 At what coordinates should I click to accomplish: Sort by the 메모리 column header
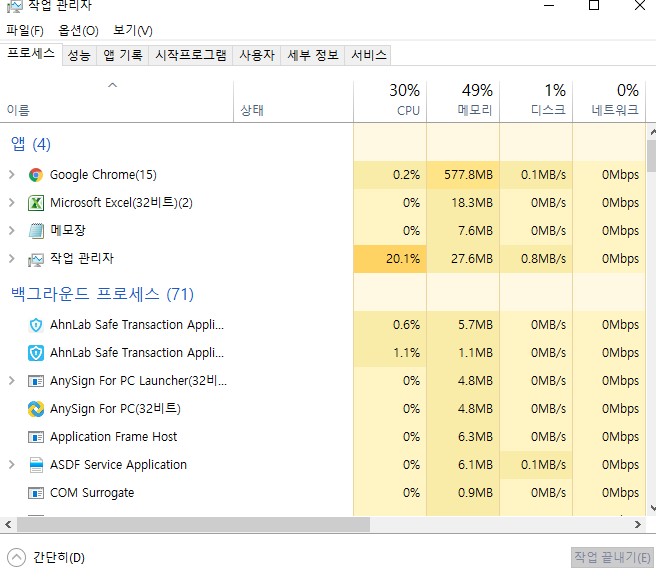[x=463, y=102]
